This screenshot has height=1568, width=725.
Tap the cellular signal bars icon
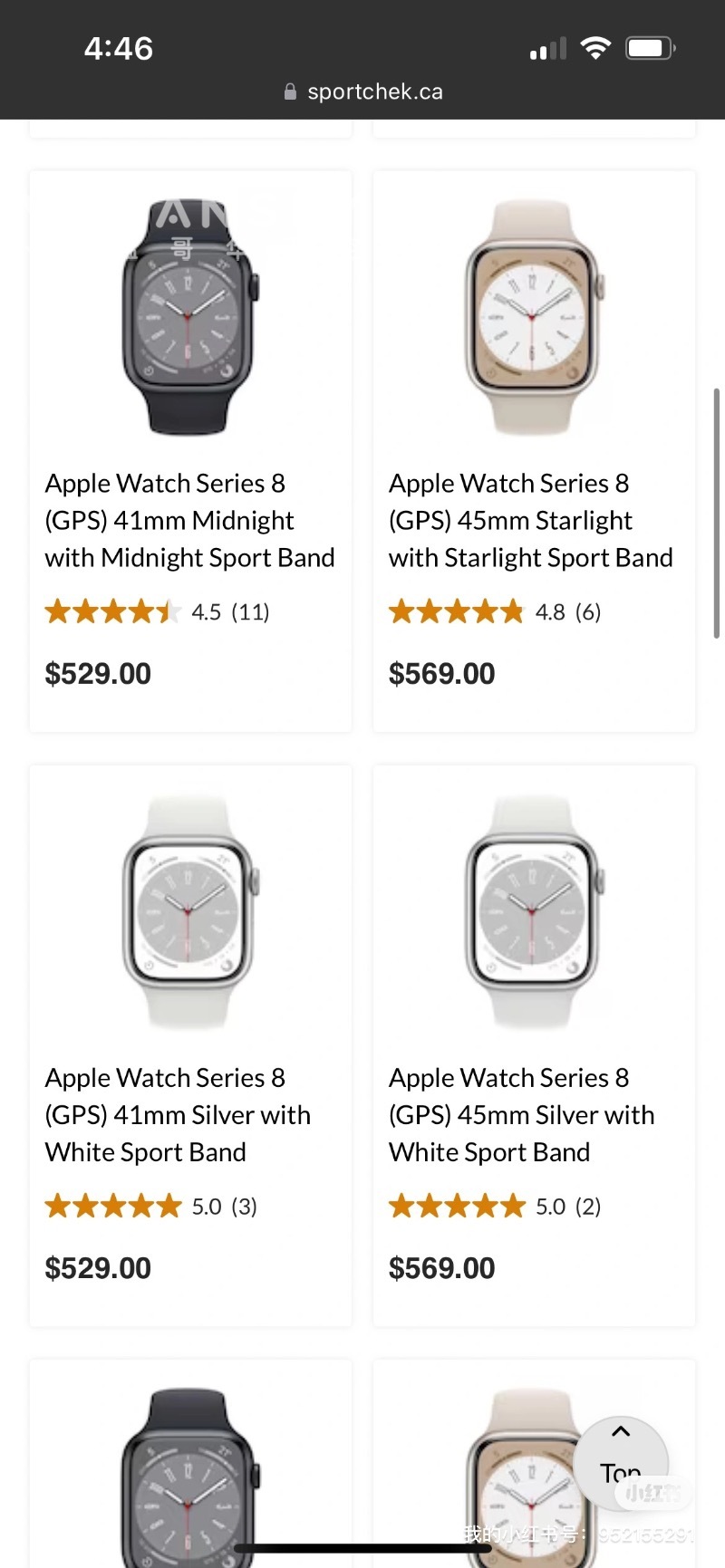pos(547,49)
